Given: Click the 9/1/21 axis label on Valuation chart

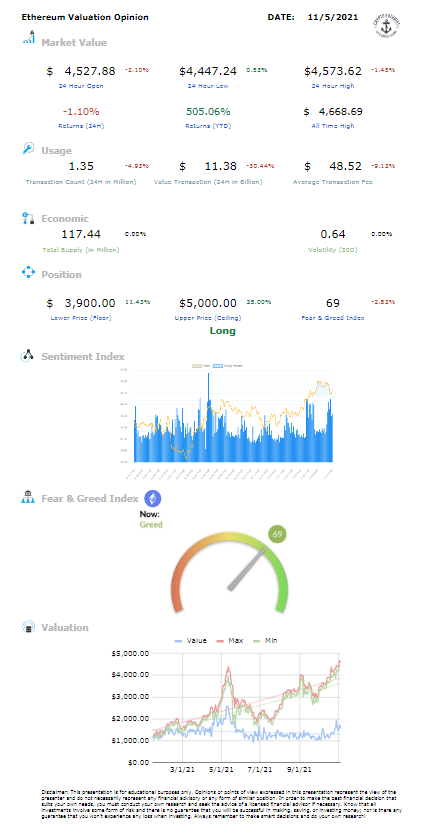Looking at the screenshot, I should [300, 770].
